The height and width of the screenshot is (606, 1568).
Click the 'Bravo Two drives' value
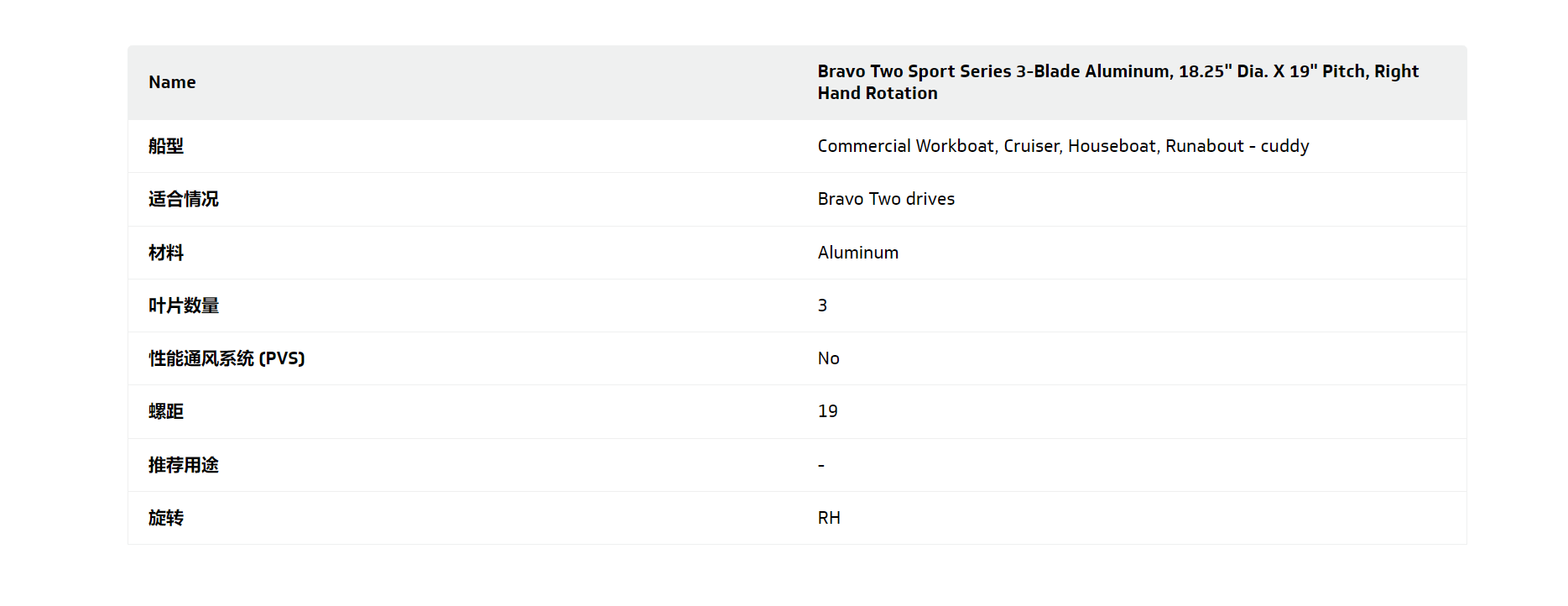[x=886, y=199]
